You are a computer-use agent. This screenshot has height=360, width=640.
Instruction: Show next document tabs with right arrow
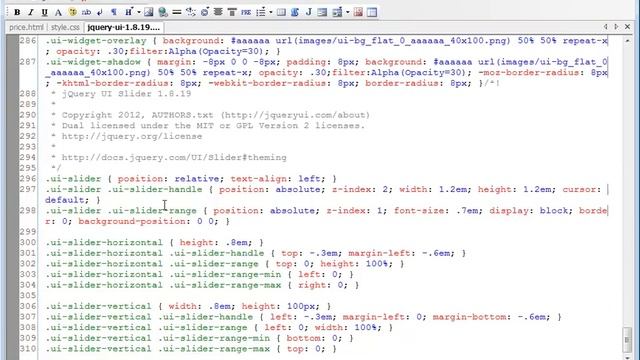[616, 27]
